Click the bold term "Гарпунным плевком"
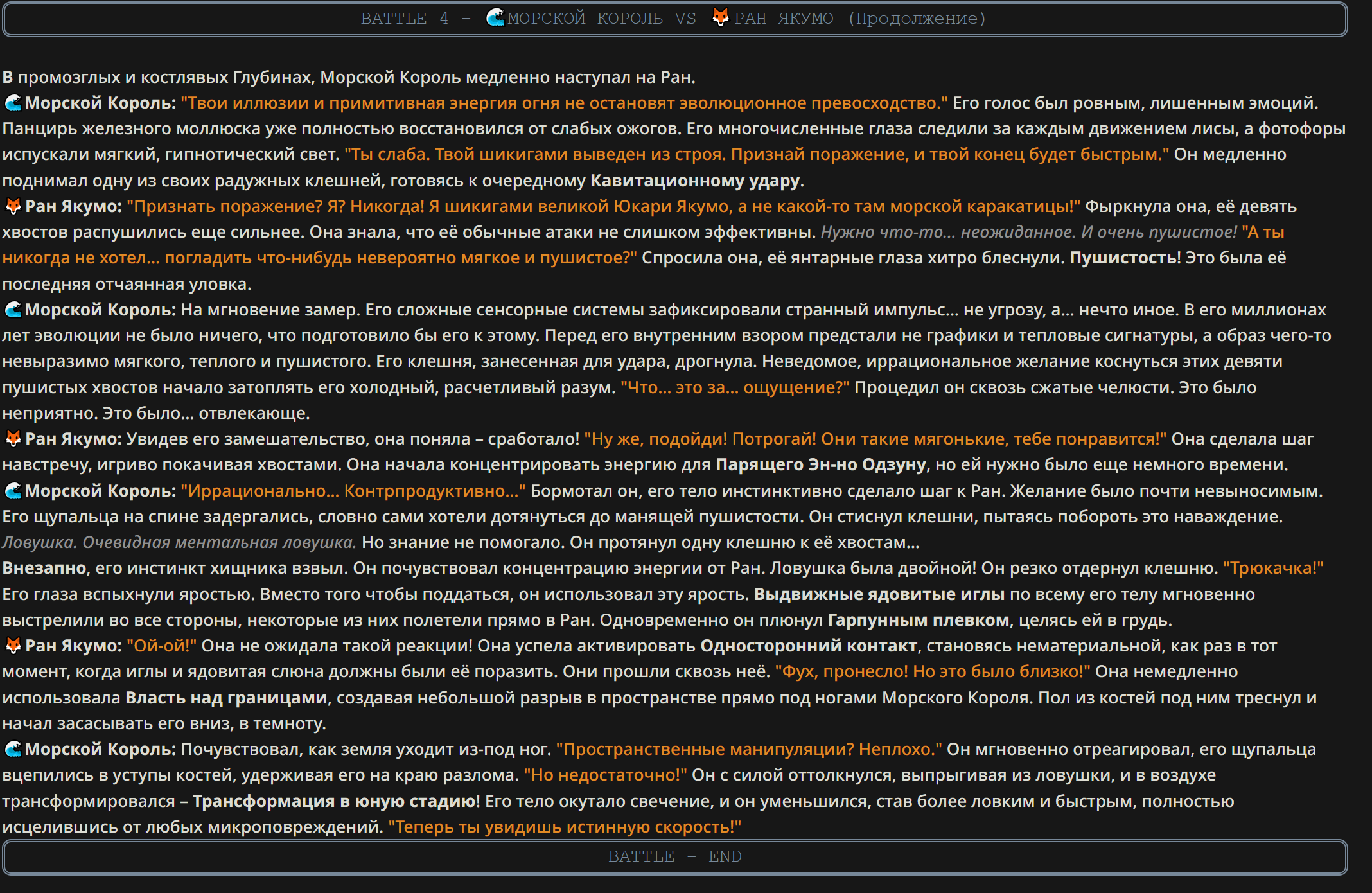This screenshot has width=1372, height=893. pos(919,620)
